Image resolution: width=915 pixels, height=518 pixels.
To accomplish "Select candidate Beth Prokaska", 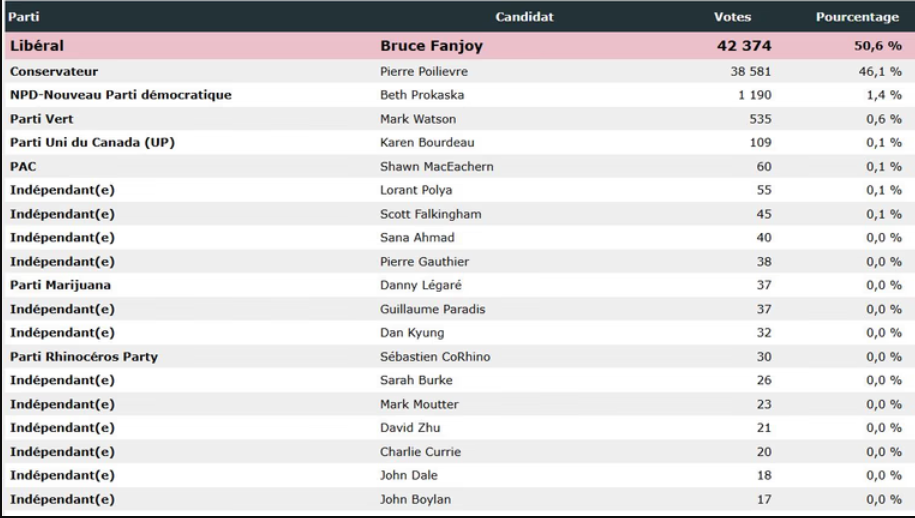I will click(421, 95).
